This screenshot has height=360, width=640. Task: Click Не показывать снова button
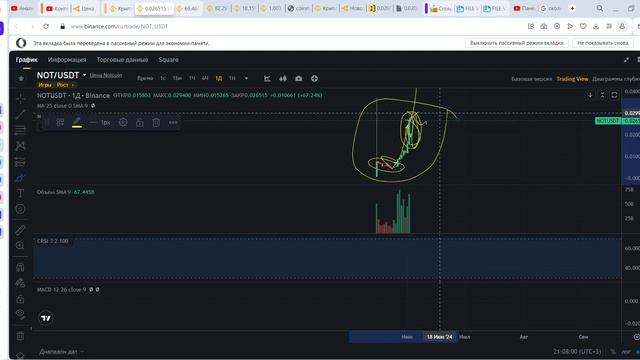click(602, 43)
